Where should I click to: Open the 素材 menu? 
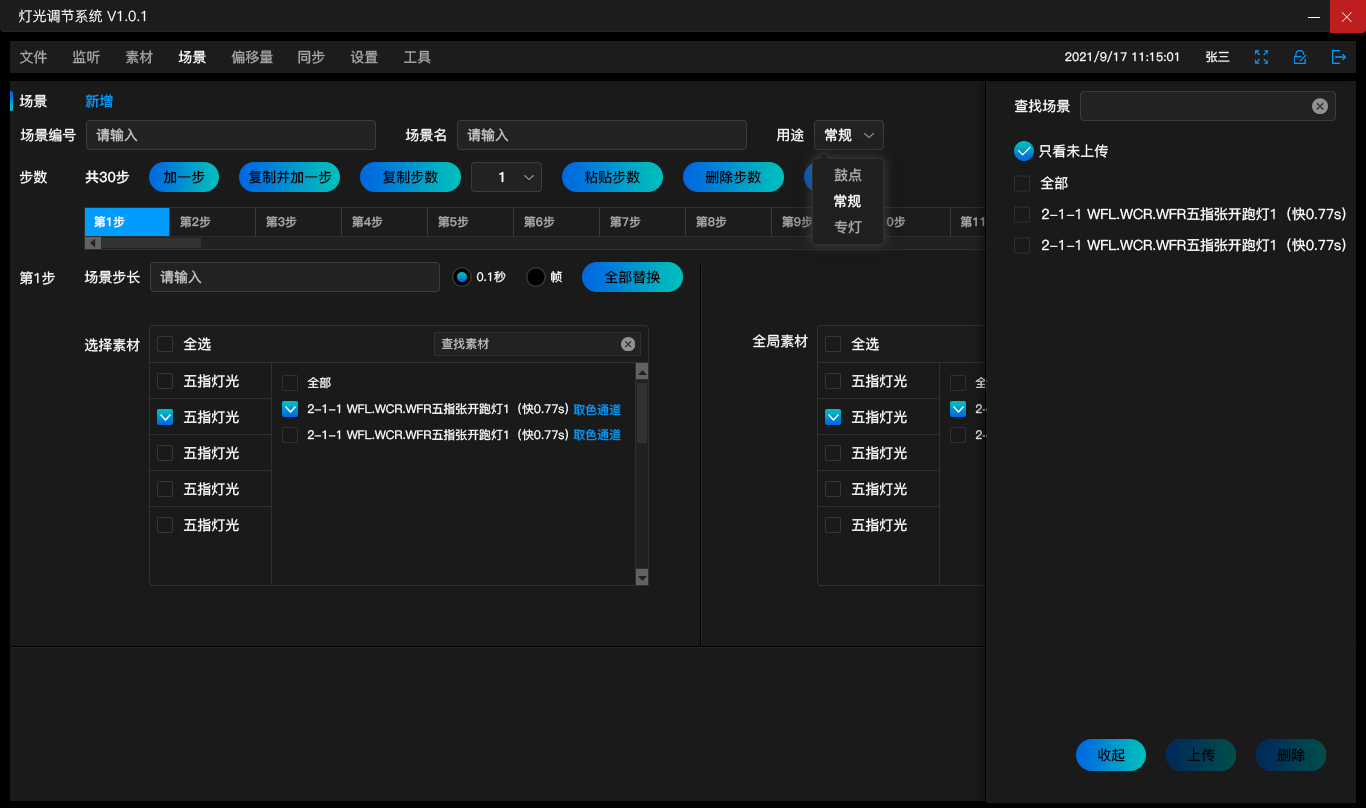(x=139, y=57)
